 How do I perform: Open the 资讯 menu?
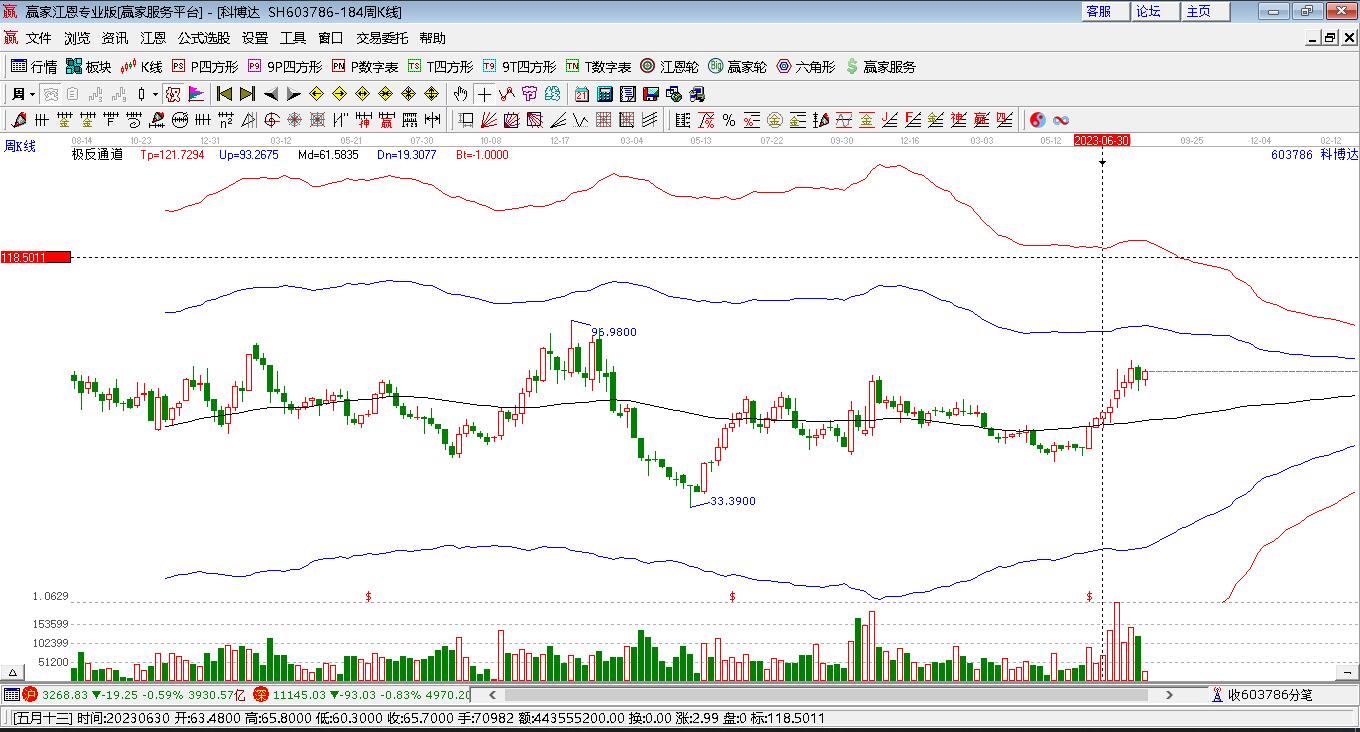pyautogui.click(x=115, y=38)
